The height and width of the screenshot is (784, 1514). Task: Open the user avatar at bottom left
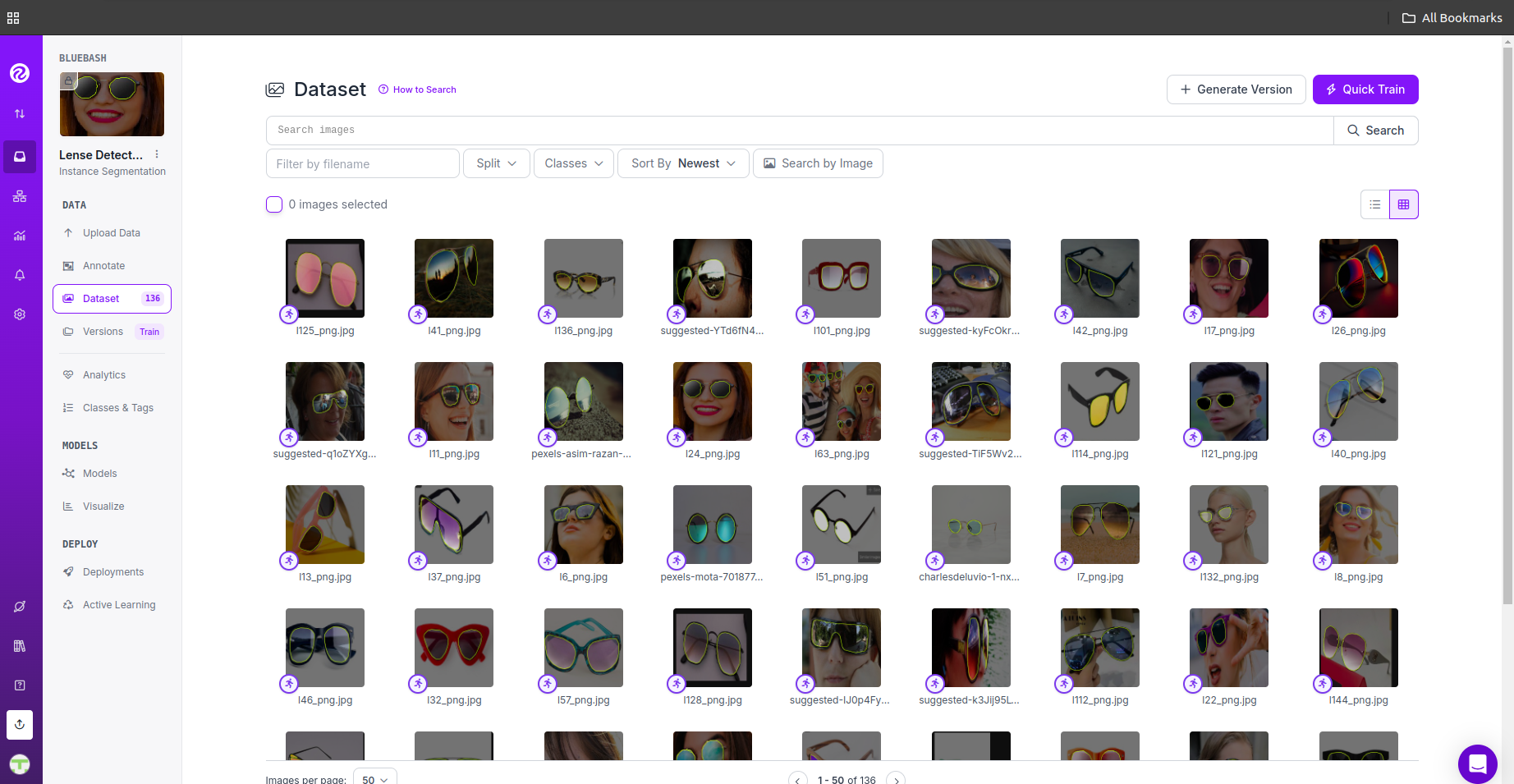[20, 764]
